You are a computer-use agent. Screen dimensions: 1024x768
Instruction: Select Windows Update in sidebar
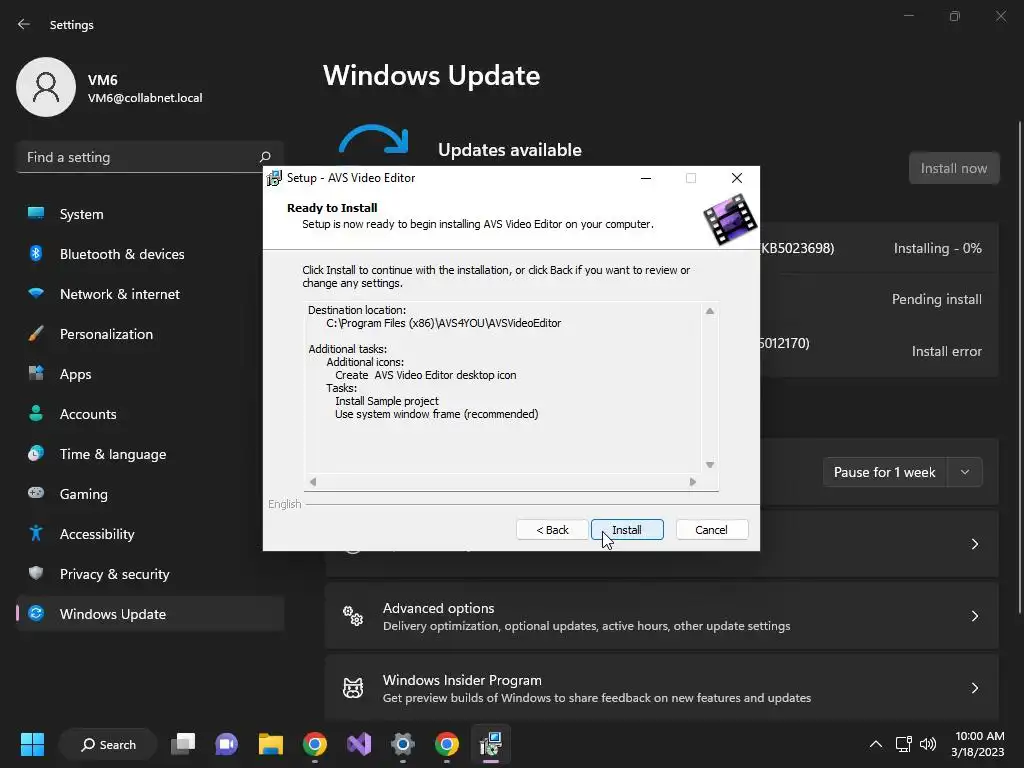point(150,614)
